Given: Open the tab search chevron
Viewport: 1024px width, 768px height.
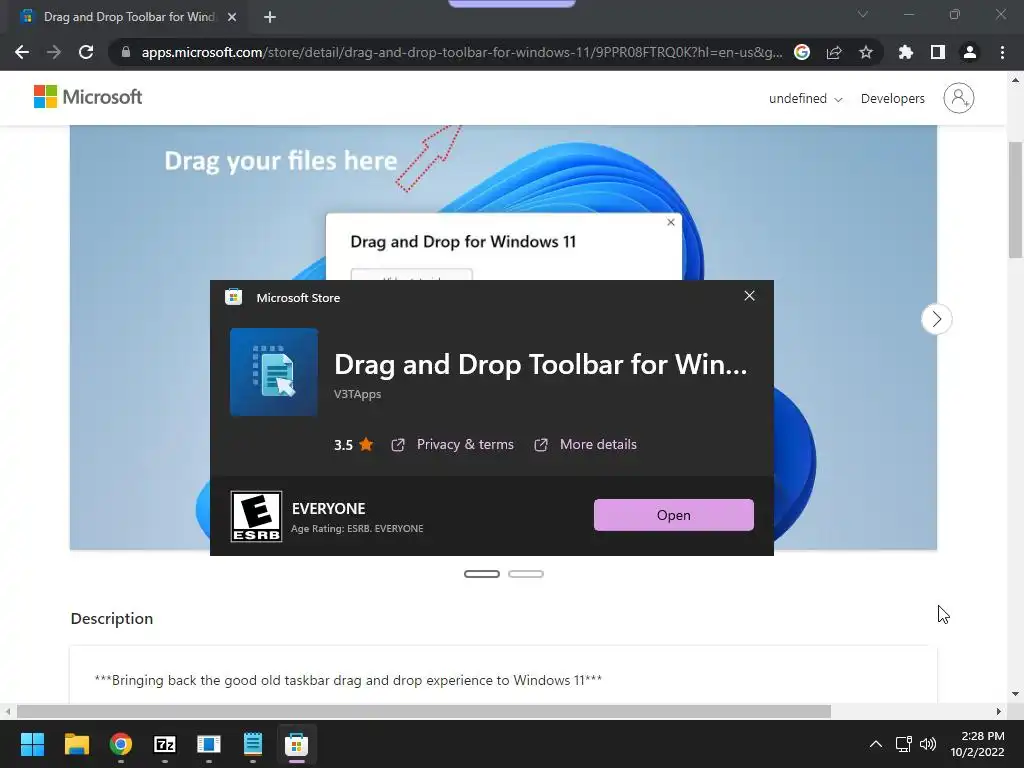Looking at the screenshot, I should point(863,14).
